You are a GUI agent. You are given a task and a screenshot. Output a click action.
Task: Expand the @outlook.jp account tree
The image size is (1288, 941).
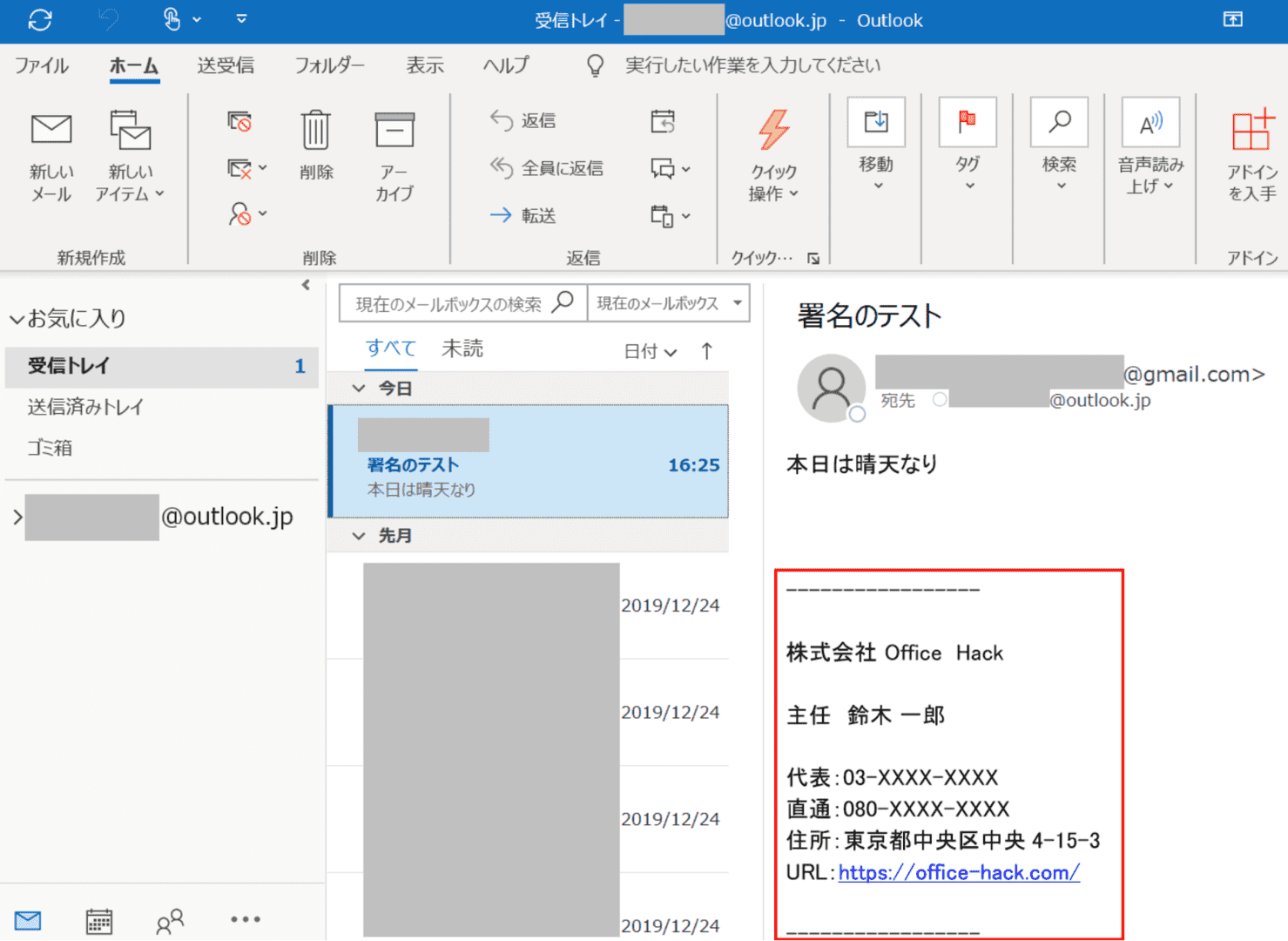click(17, 518)
